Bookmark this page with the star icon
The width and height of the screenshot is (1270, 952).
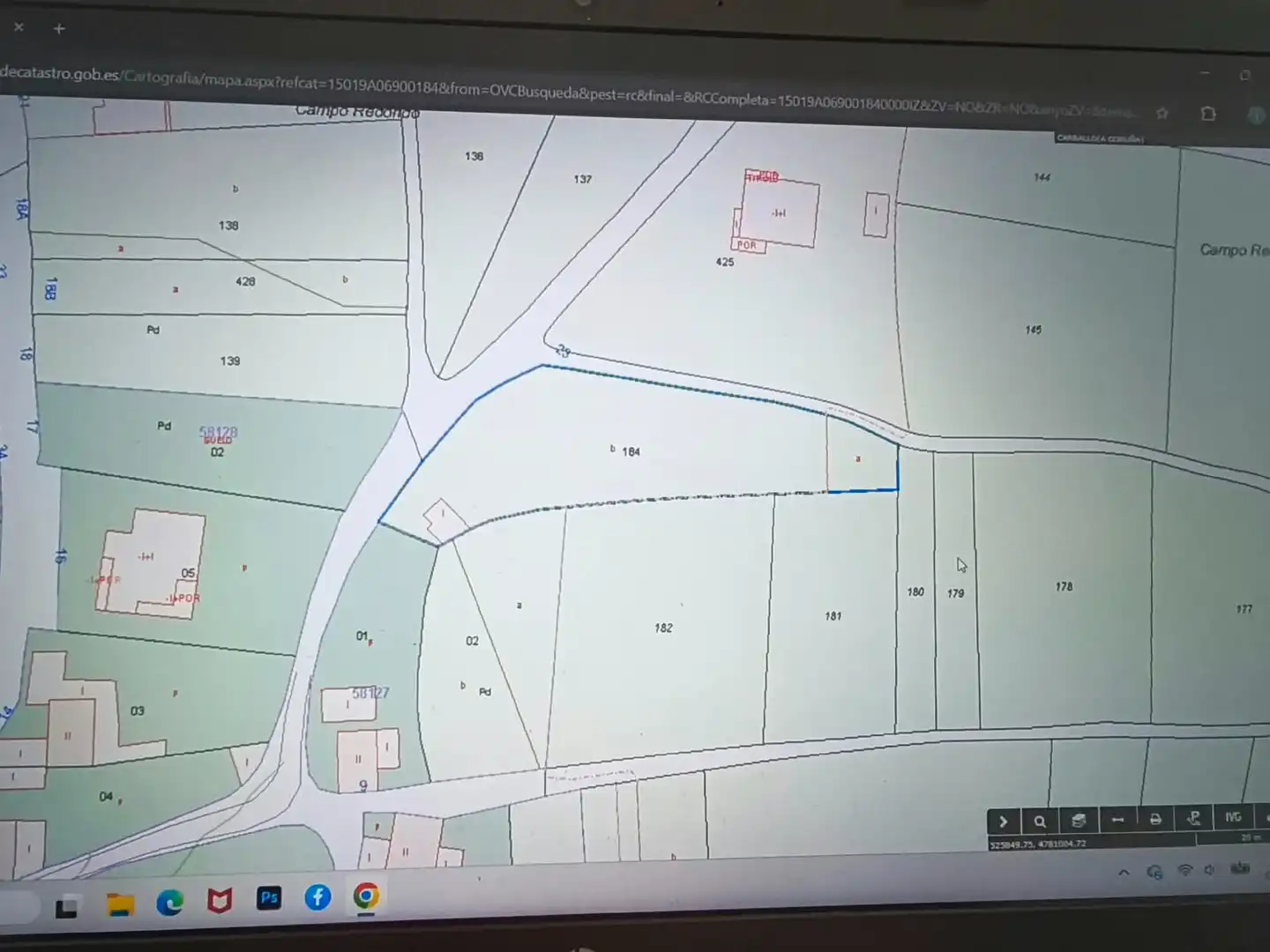(x=1162, y=113)
